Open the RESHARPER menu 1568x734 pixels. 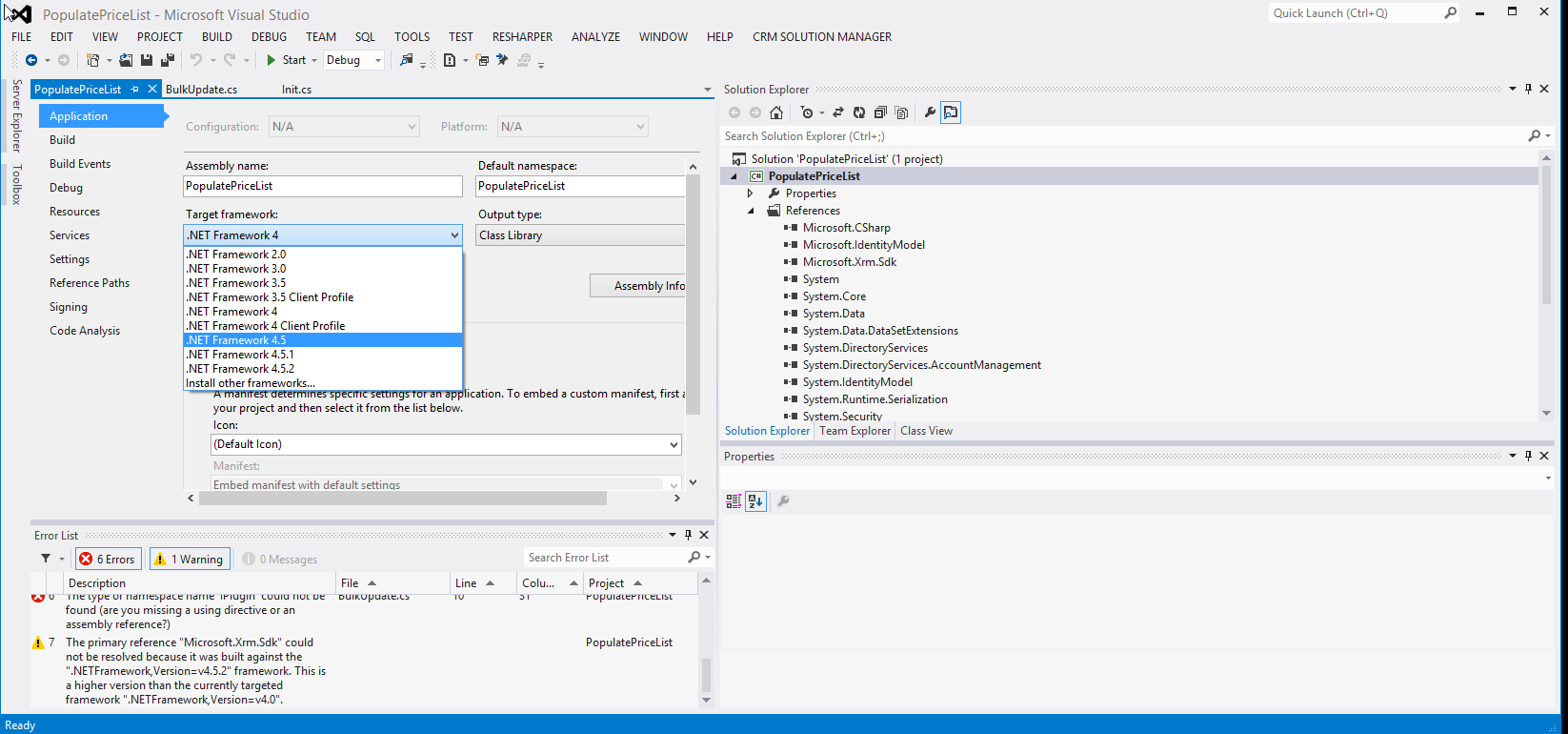(x=522, y=36)
